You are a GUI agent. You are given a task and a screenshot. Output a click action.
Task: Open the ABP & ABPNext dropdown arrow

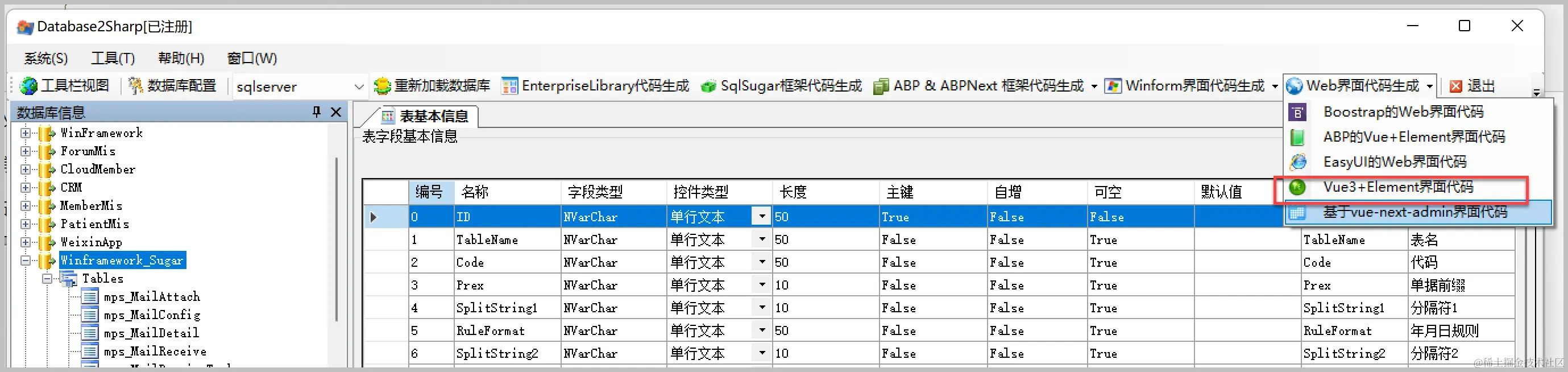pyautogui.click(x=1094, y=86)
